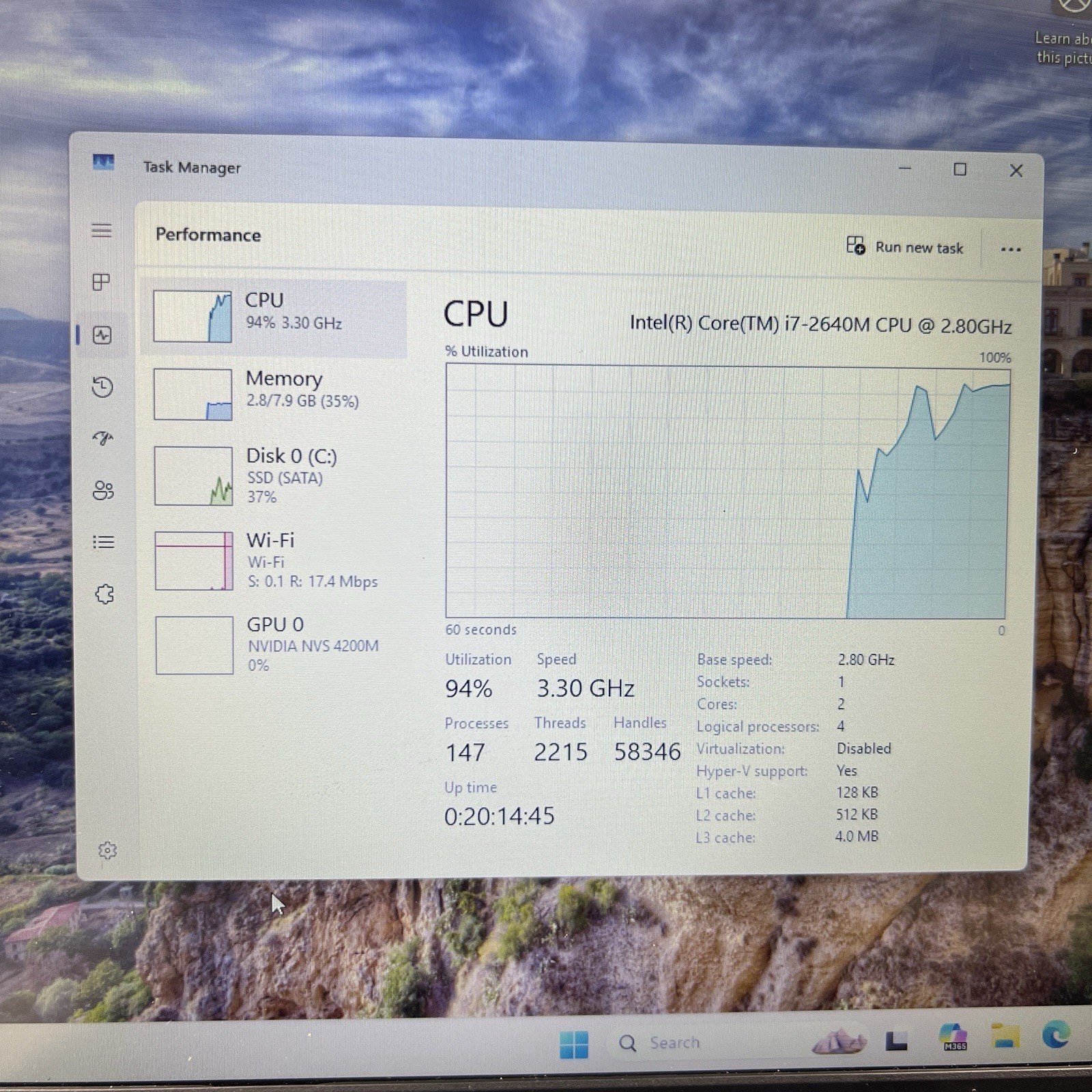This screenshot has height=1092, width=1092.
Task: Click the CPU mini utilization graph thumbnail
Action: [192, 316]
